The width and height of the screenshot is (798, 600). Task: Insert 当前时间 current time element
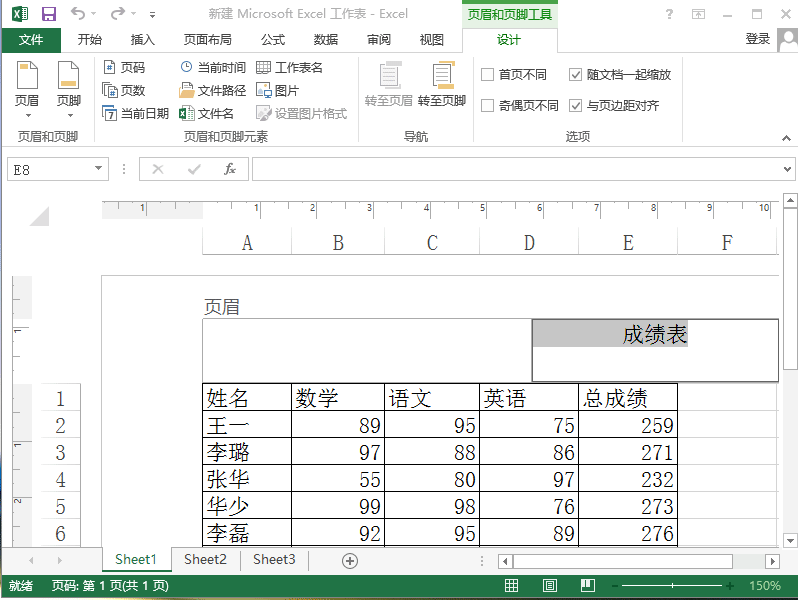[x=213, y=67]
